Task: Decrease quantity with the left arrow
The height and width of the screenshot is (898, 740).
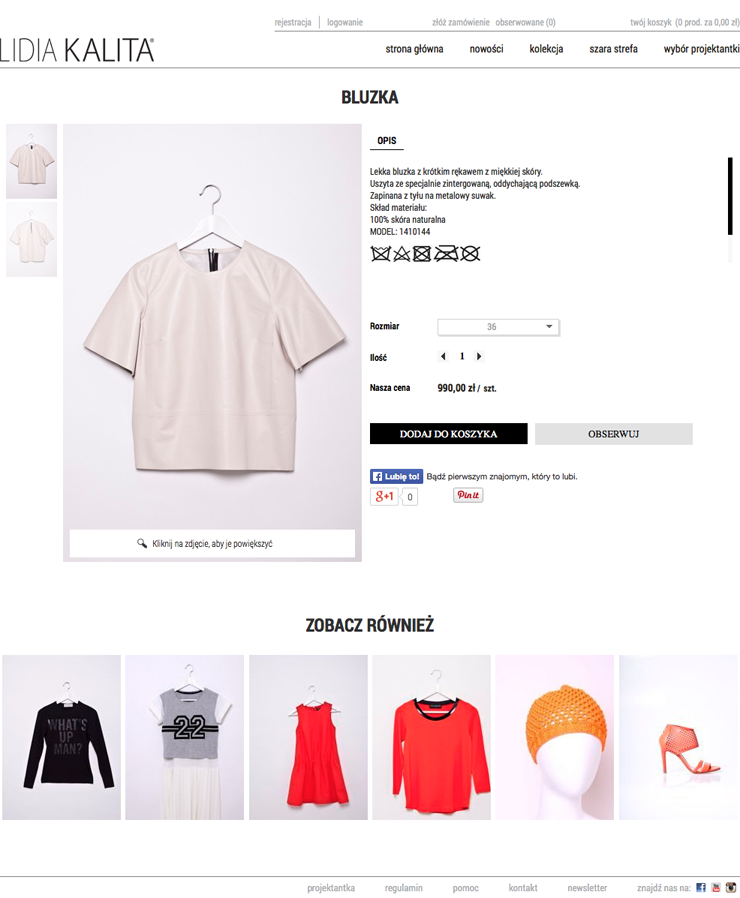Action: [x=443, y=356]
